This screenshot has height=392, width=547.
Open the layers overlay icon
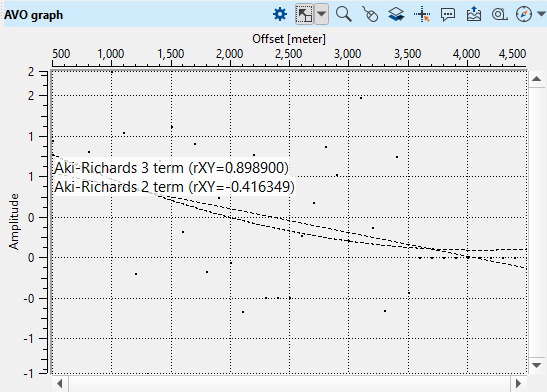pyautogui.click(x=396, y=15)
